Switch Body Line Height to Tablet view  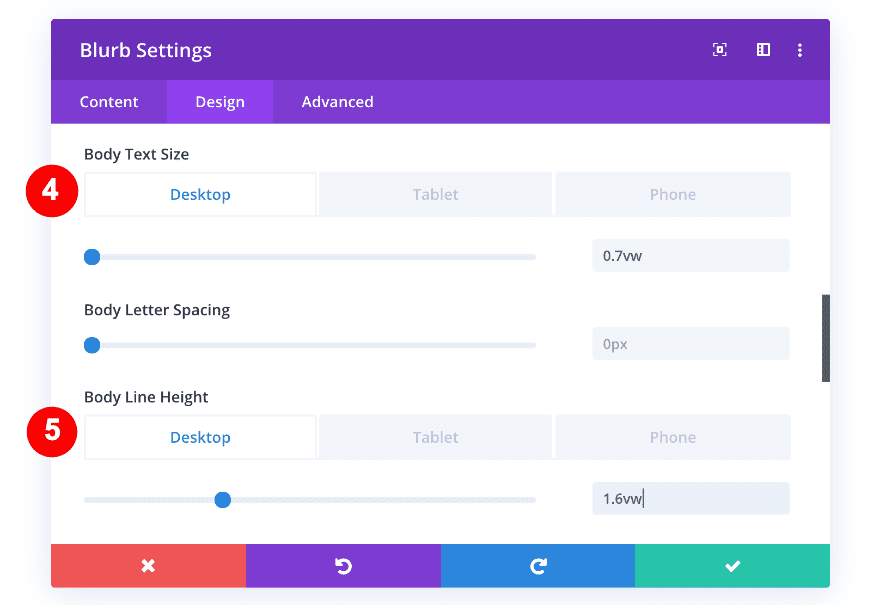(x=435, y=437)
